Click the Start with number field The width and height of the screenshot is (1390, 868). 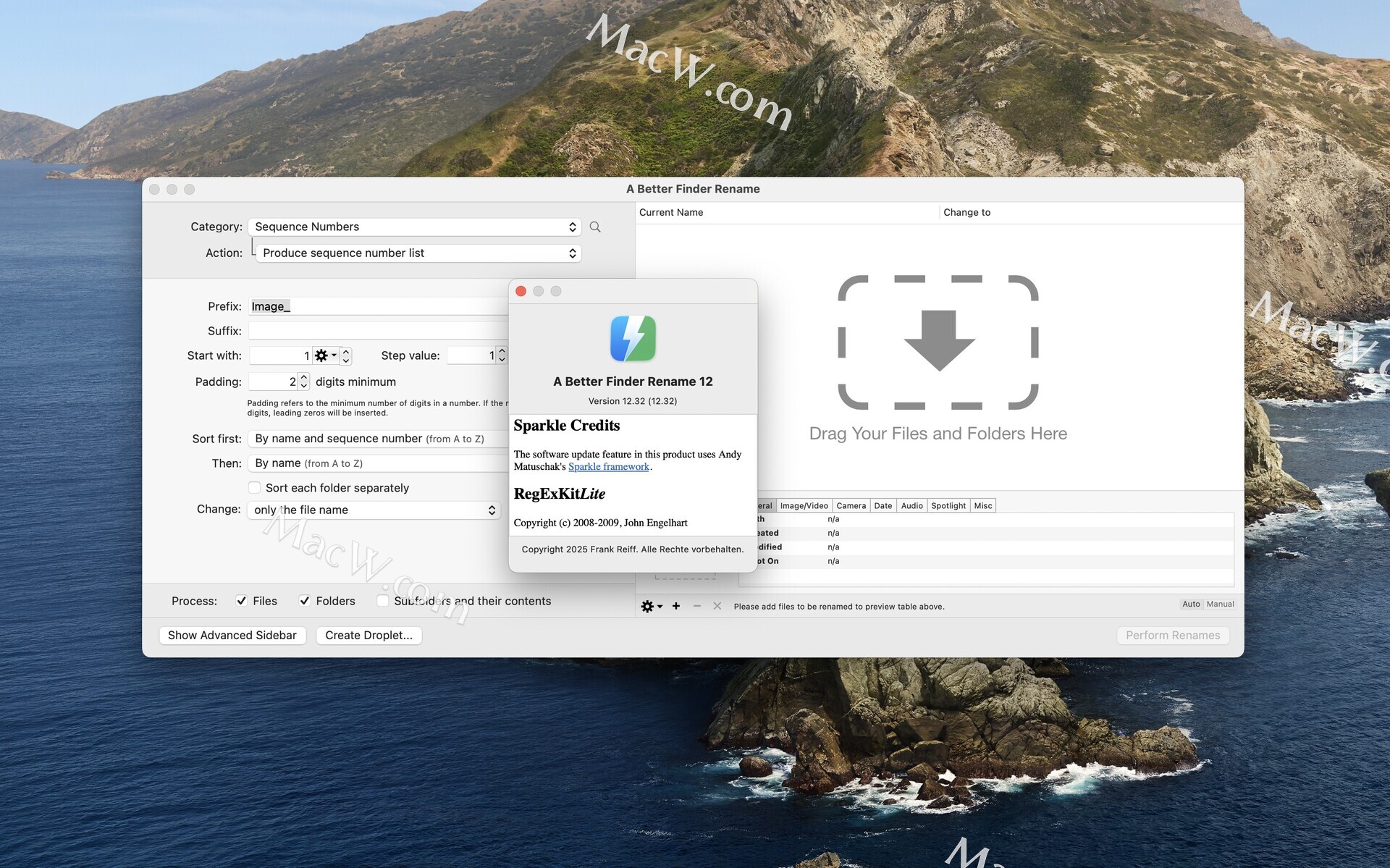click(x=281, y=355)
